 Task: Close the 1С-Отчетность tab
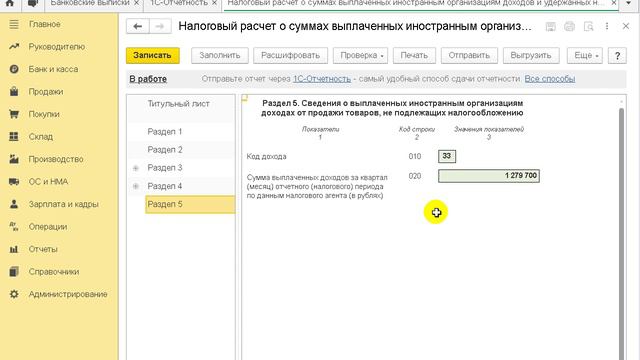point(214,3)
